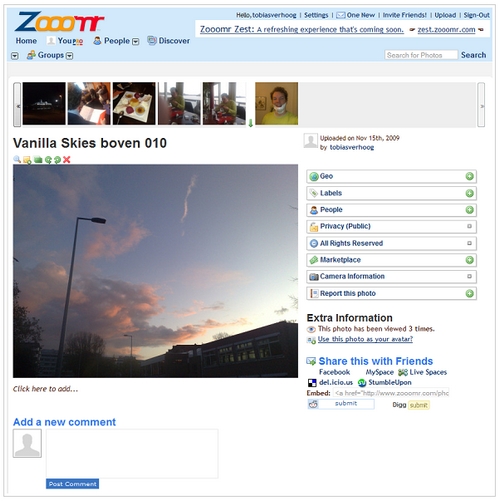Image resolution: width=500 pixels, height=501 pixels.
Task: Click the del.icio.us checkered icon
Action: (x=312, y=383)
